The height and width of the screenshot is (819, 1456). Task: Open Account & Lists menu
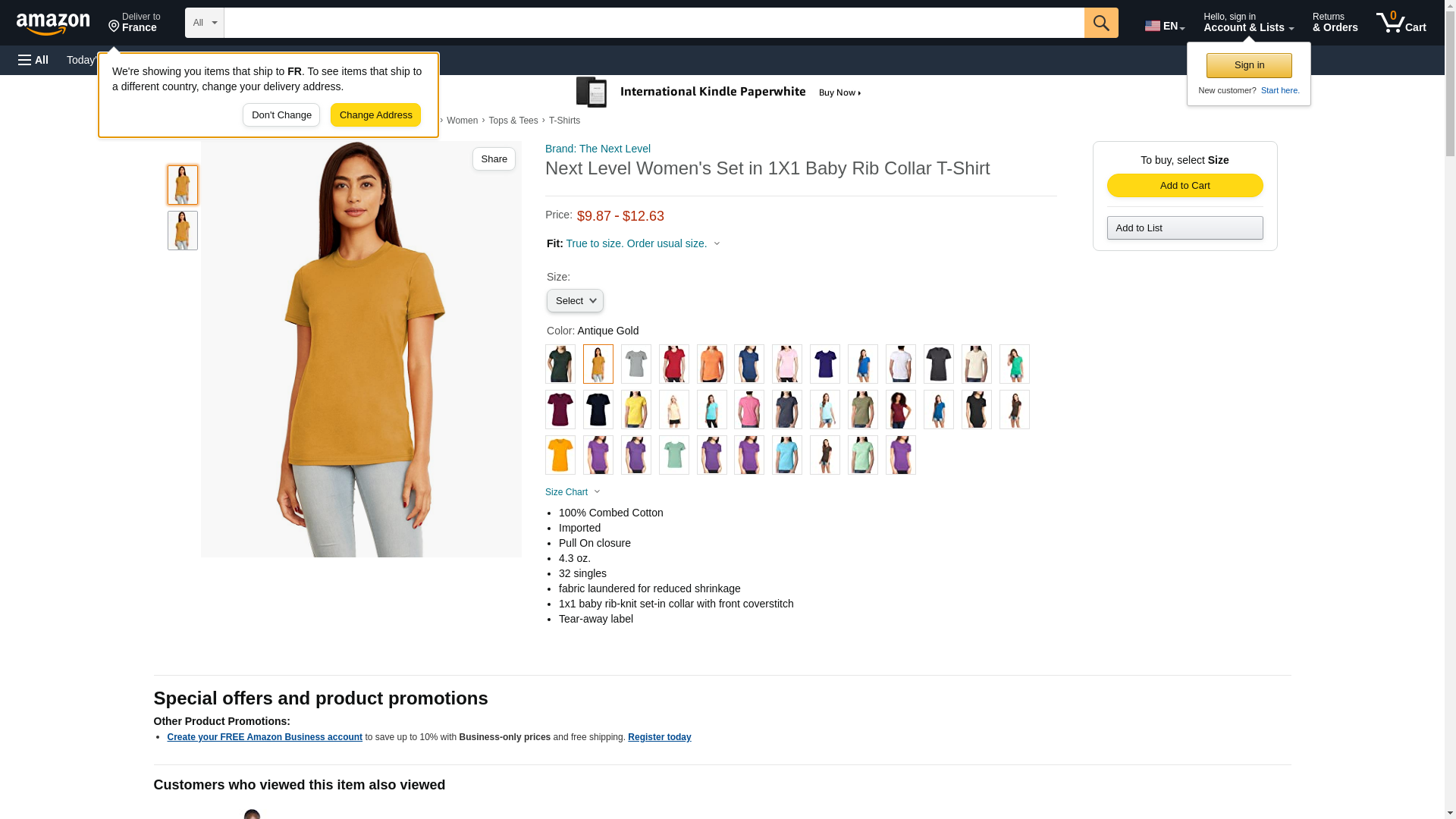coord(1247,23)
